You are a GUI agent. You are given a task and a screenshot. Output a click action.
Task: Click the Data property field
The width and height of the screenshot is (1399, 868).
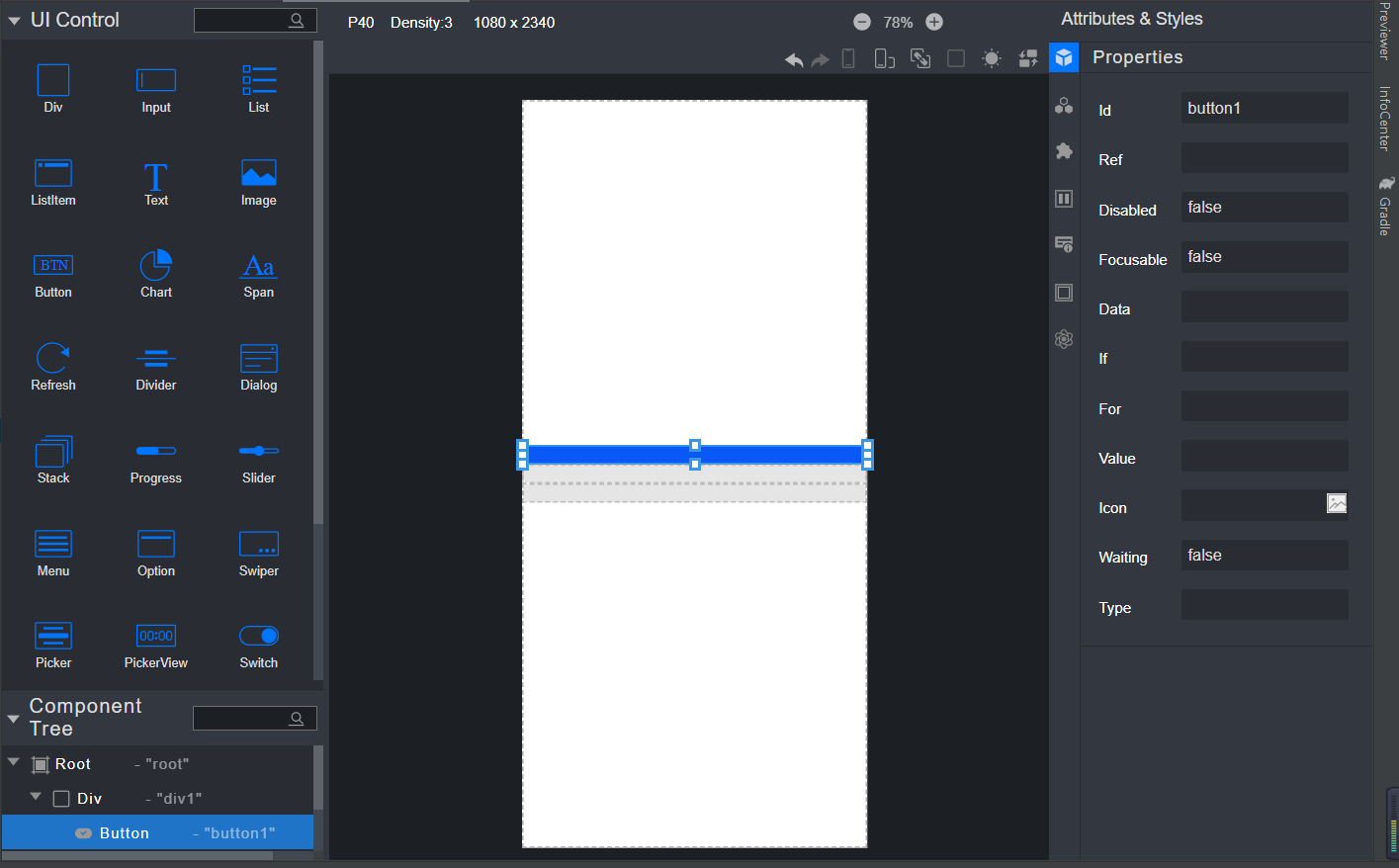click(1265, 306)
